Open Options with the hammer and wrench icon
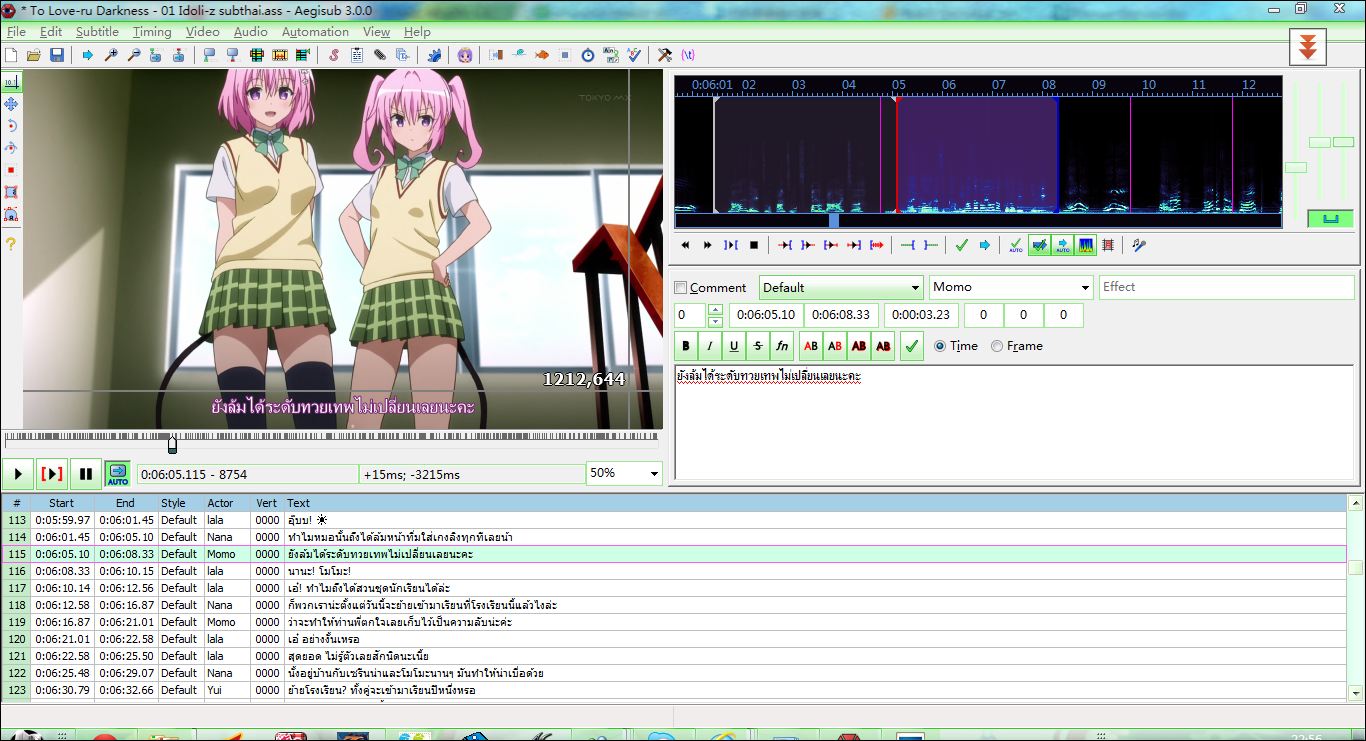The image size is (1366, 741). 665,55
